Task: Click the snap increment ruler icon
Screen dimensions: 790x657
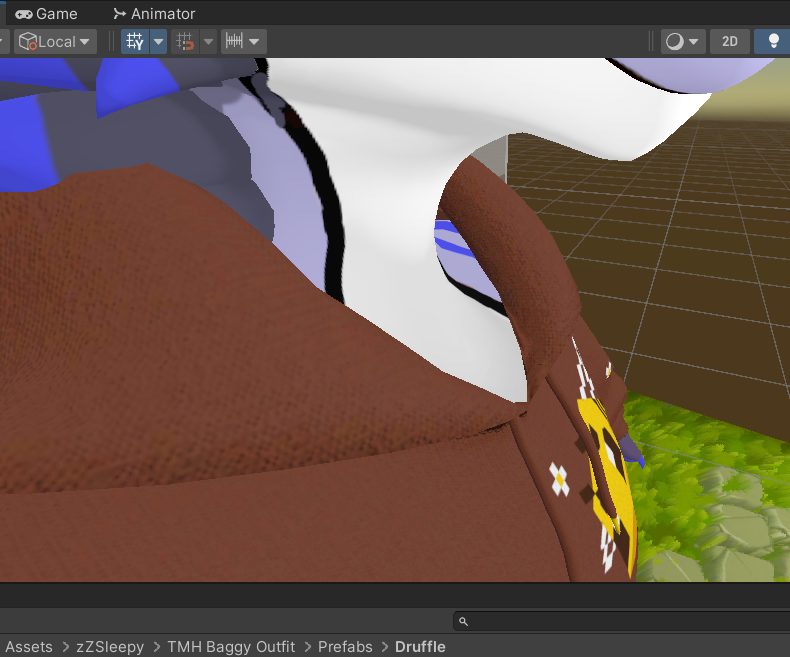Action: click(234, 41)
